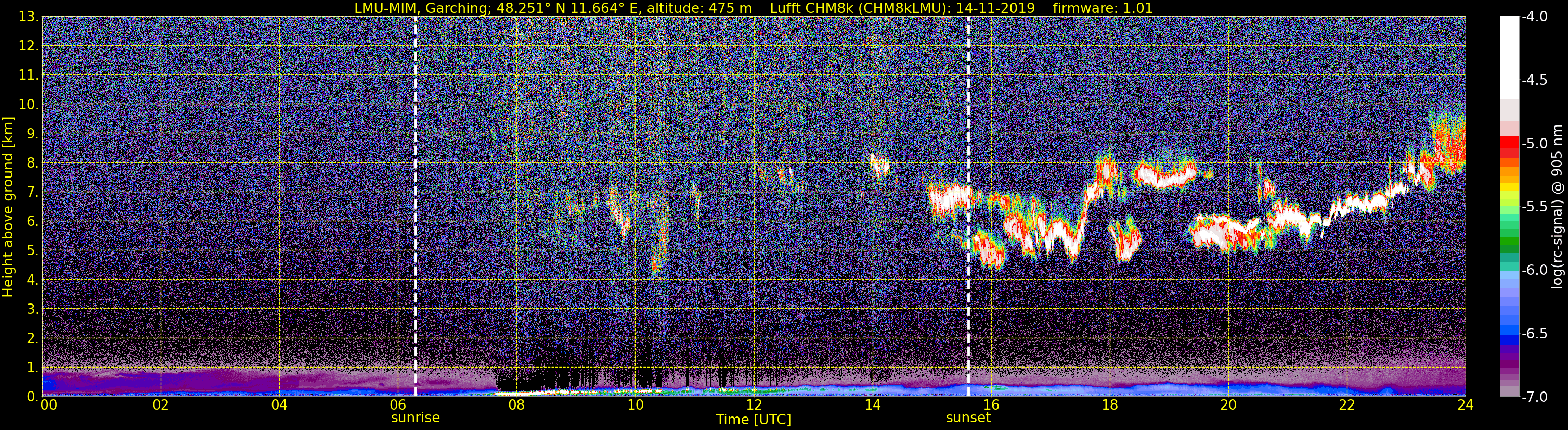Click the '3.' height axis tick label

(x=33, y=309)
